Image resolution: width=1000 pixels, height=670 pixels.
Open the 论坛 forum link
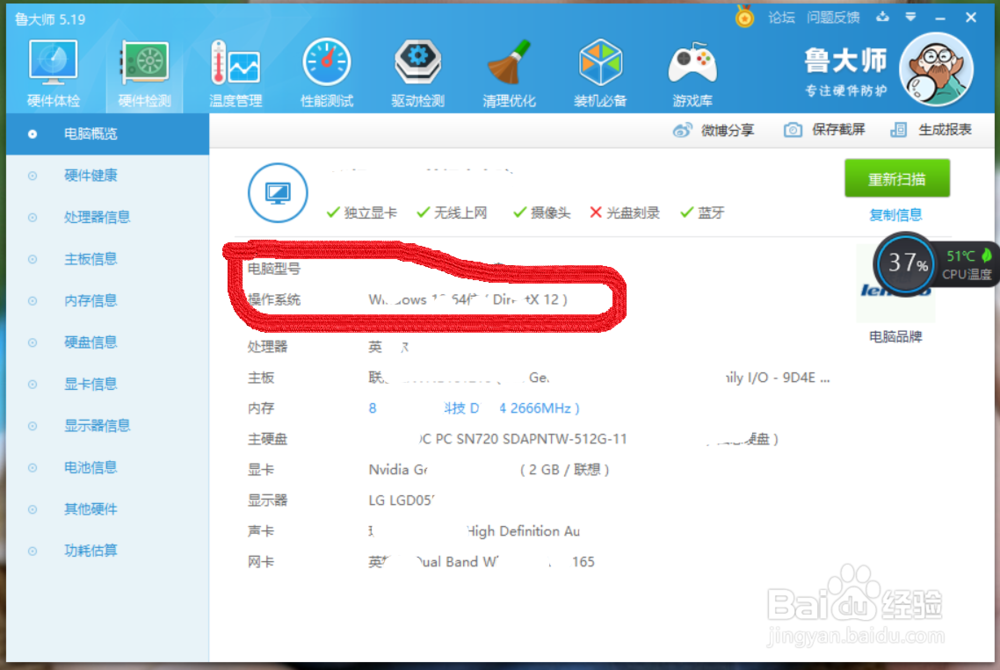coord(781,18)
